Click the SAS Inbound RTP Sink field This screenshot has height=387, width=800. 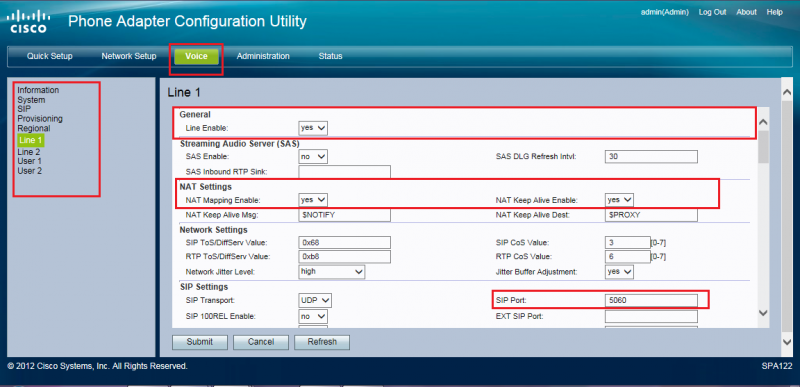[344, 172]
